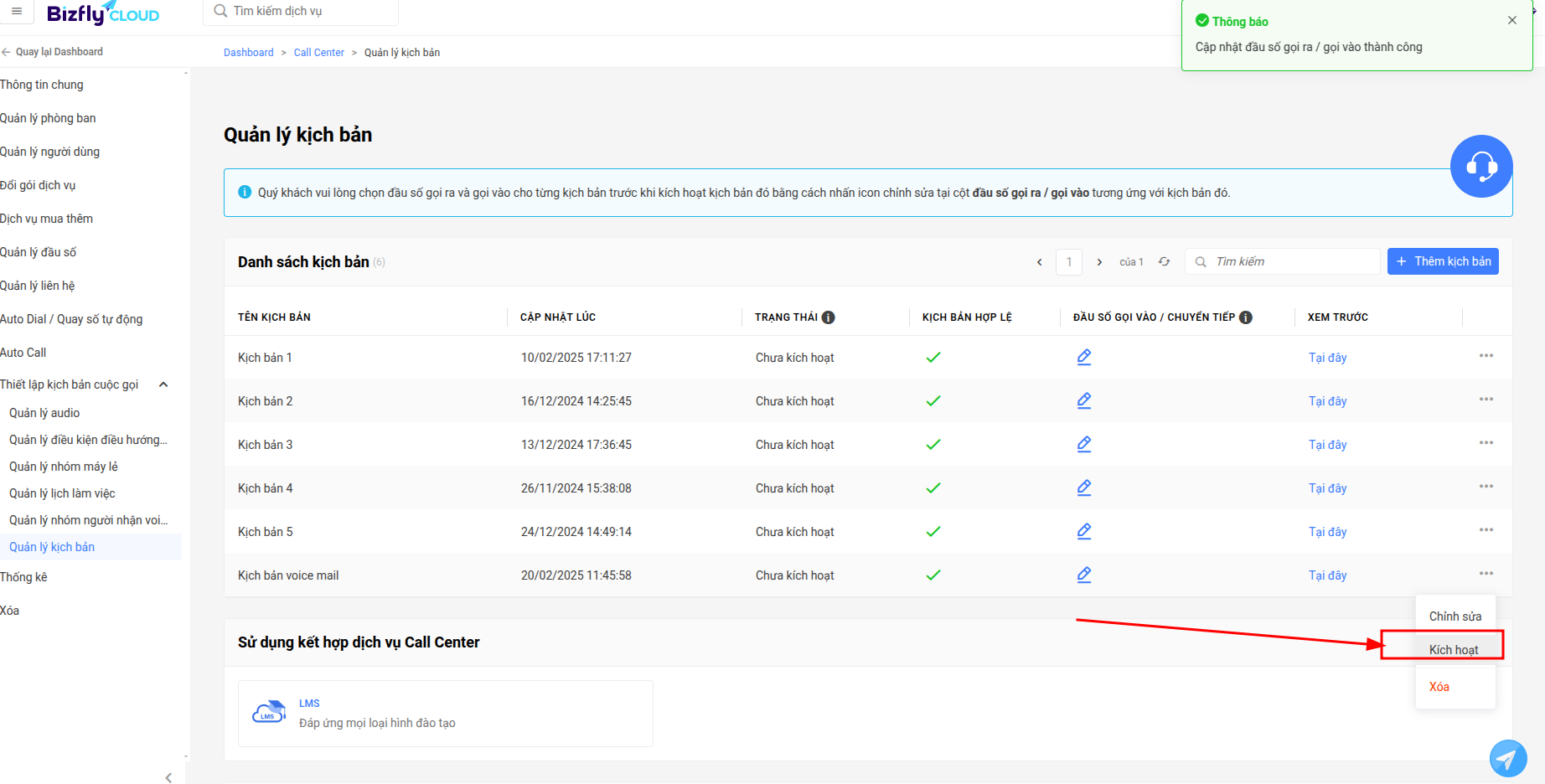1545x784 pixels.
Task: Open Đổi gói dịch vụ in the sidebar
Action: point(38,185)
